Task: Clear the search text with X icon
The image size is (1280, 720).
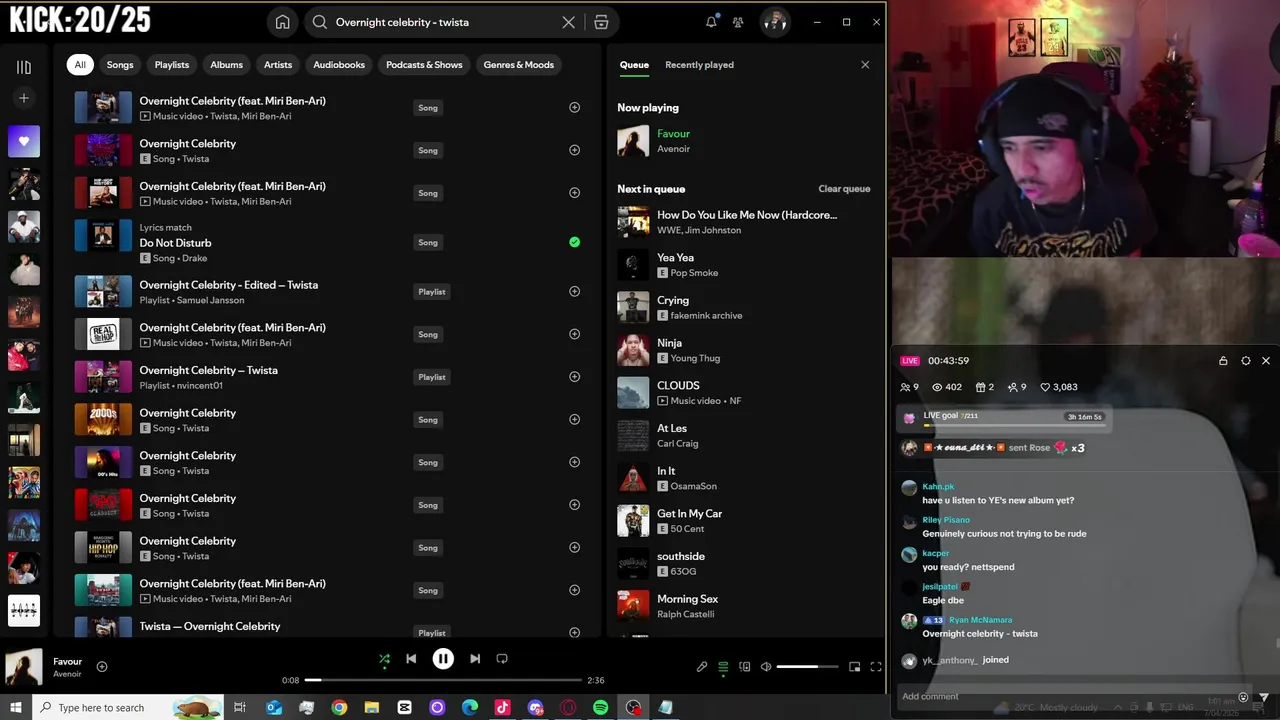Action: pyautogui.click(x=568, y=22)
